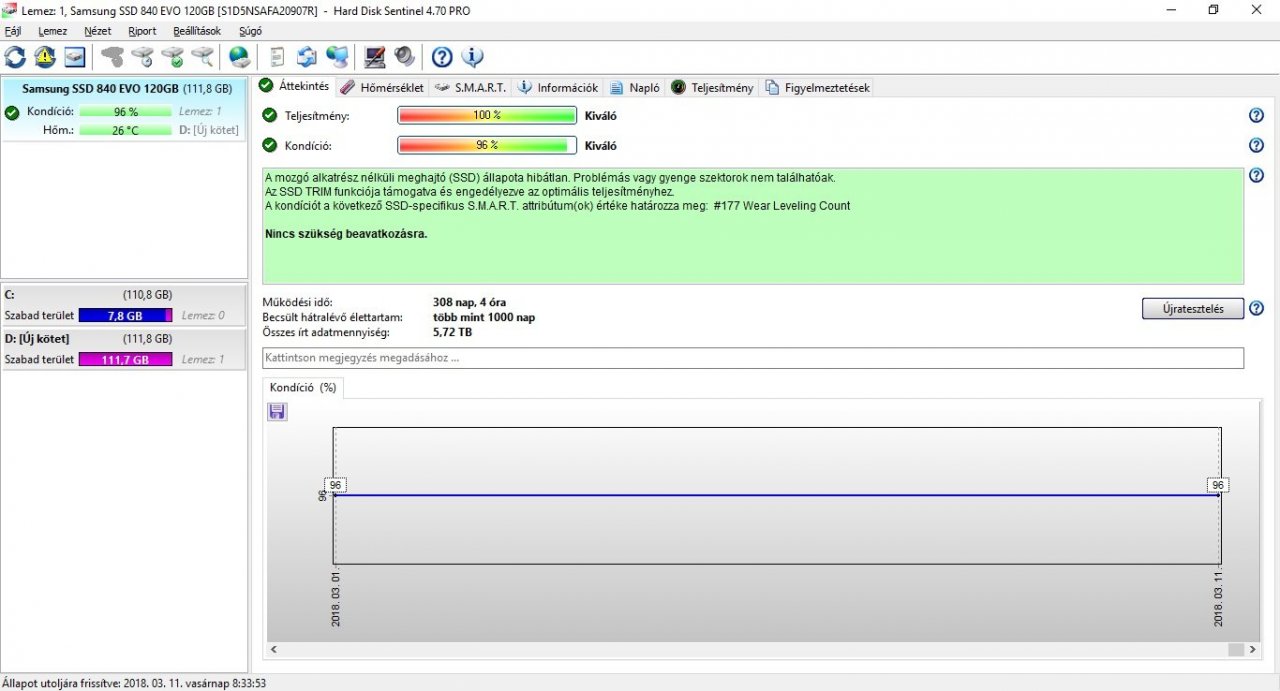The width and height of the screenshot is (1280, 691).
Task: Click the left 96 graph data label
Action: pyautogui.click(x=336, y=485)
